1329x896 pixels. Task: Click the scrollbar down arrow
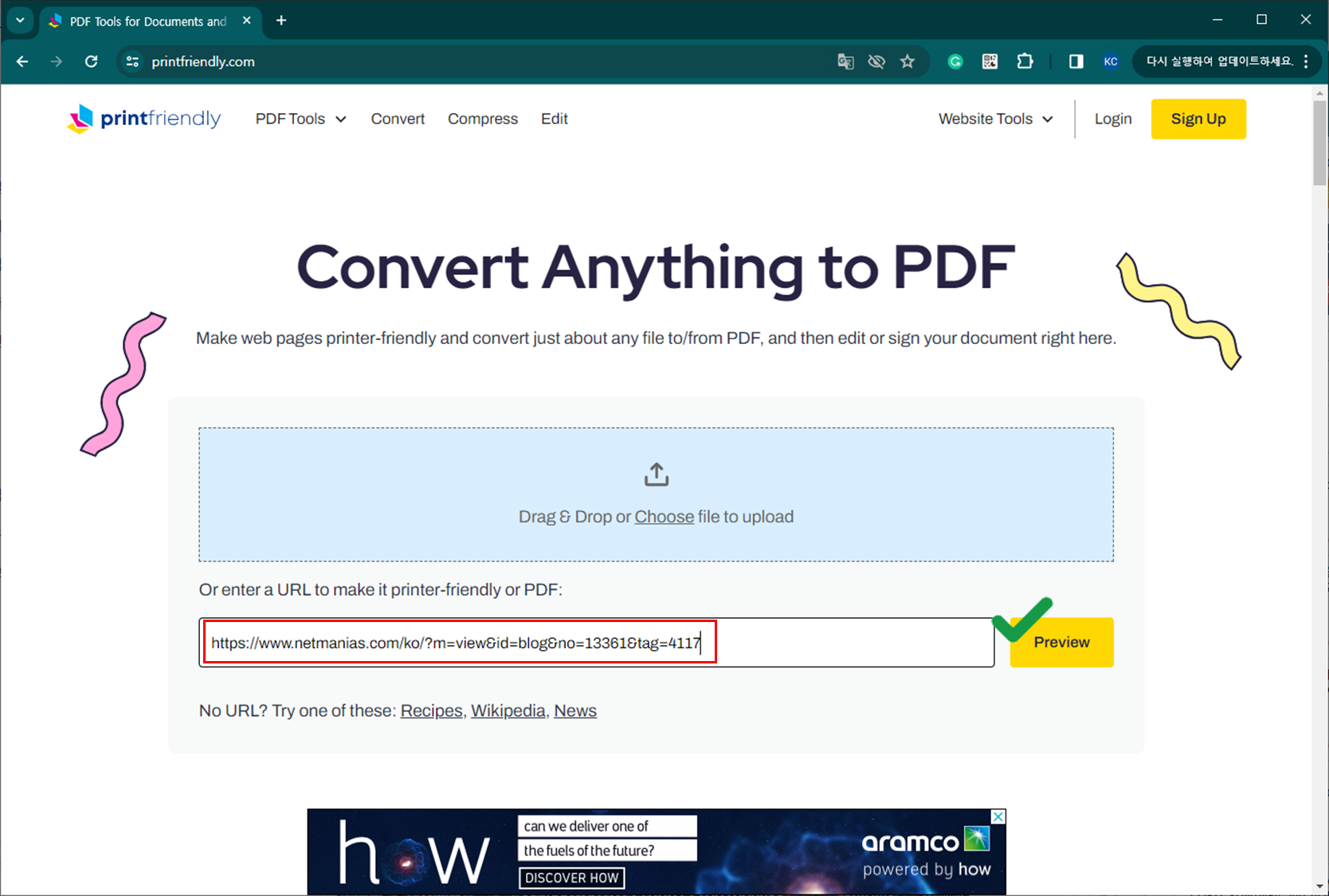[x=1320, y=886]
